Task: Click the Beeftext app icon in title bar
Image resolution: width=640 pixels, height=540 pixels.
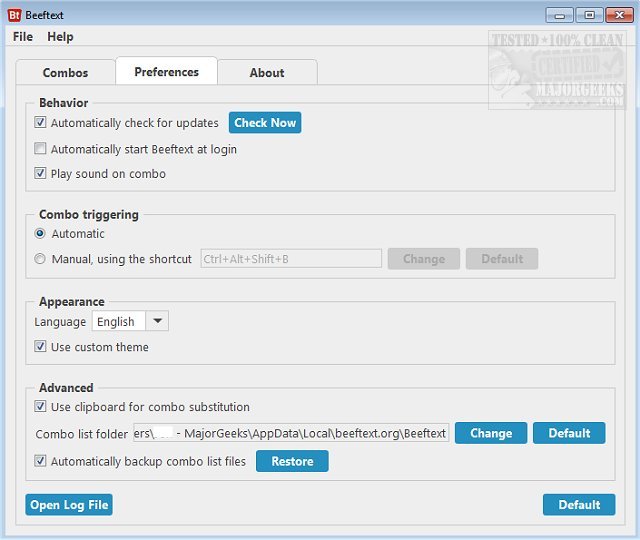Action: point(14,15)
